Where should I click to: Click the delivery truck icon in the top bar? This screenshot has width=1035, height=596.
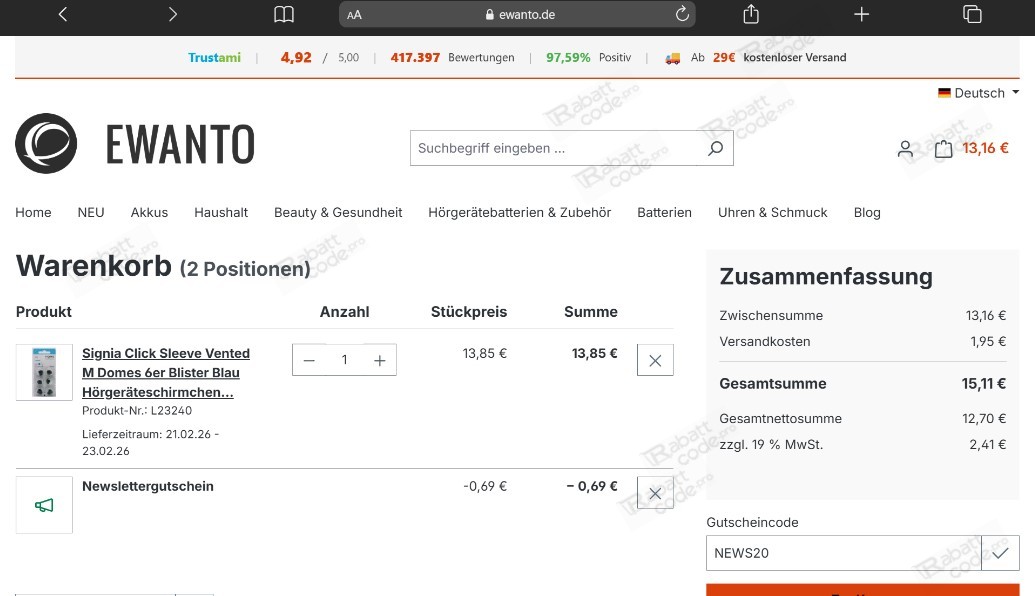coord(672,57)
